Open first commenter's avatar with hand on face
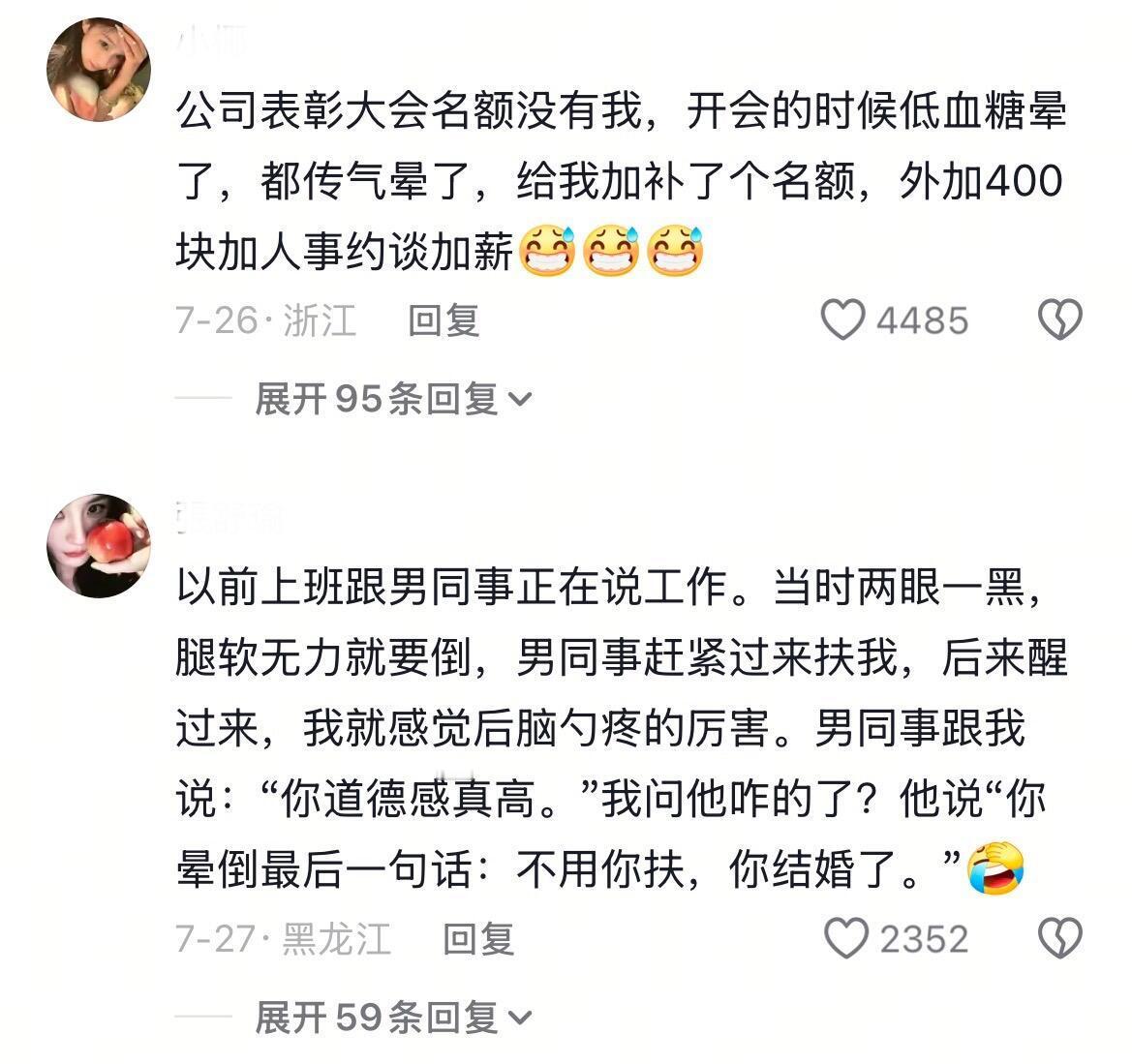Screen dimensions: 1132x1064 99,70
